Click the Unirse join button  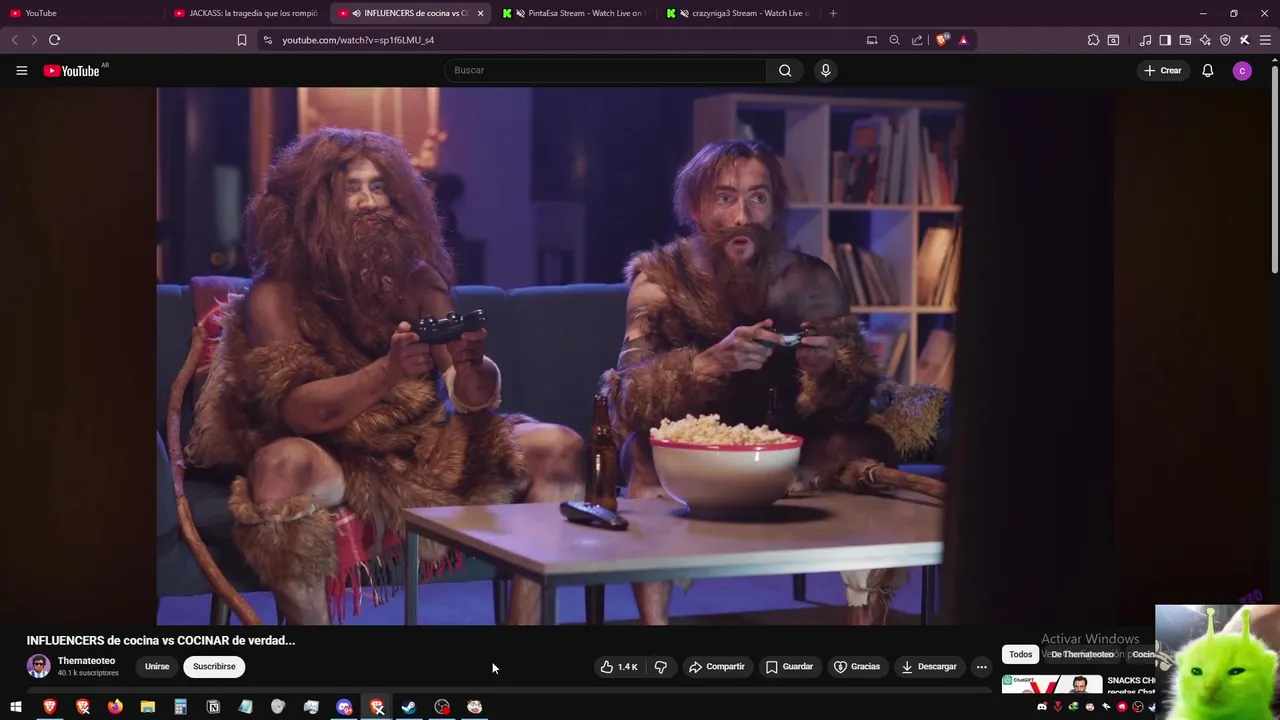157,667
